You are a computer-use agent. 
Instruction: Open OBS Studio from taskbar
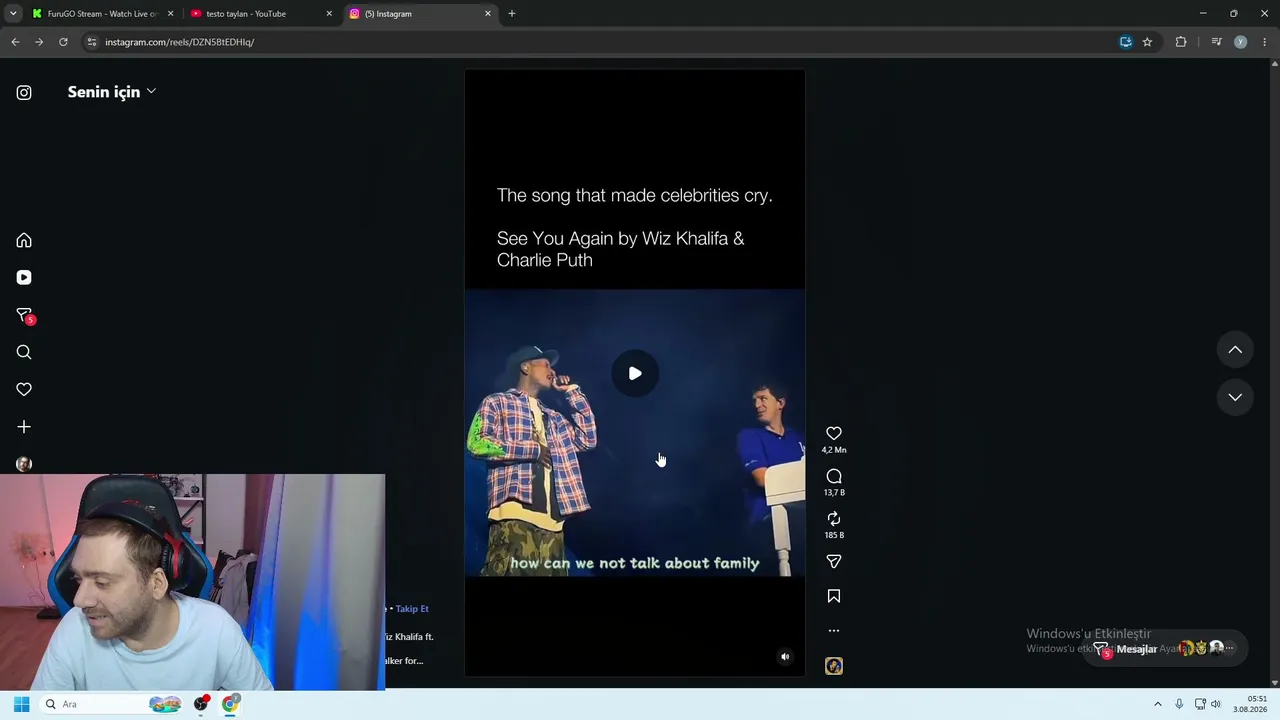(x=201, y=704)
